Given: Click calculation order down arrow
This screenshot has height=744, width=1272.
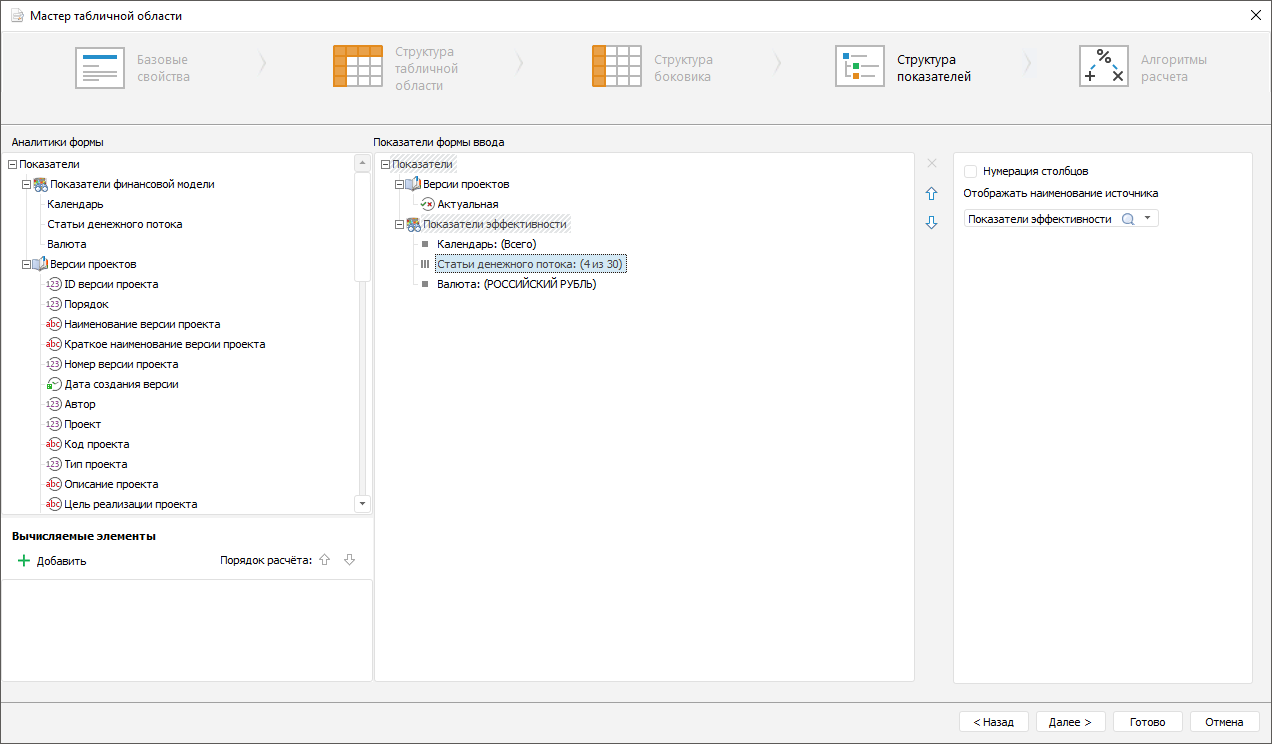Looking at the screenshot, I should point(349,561).
